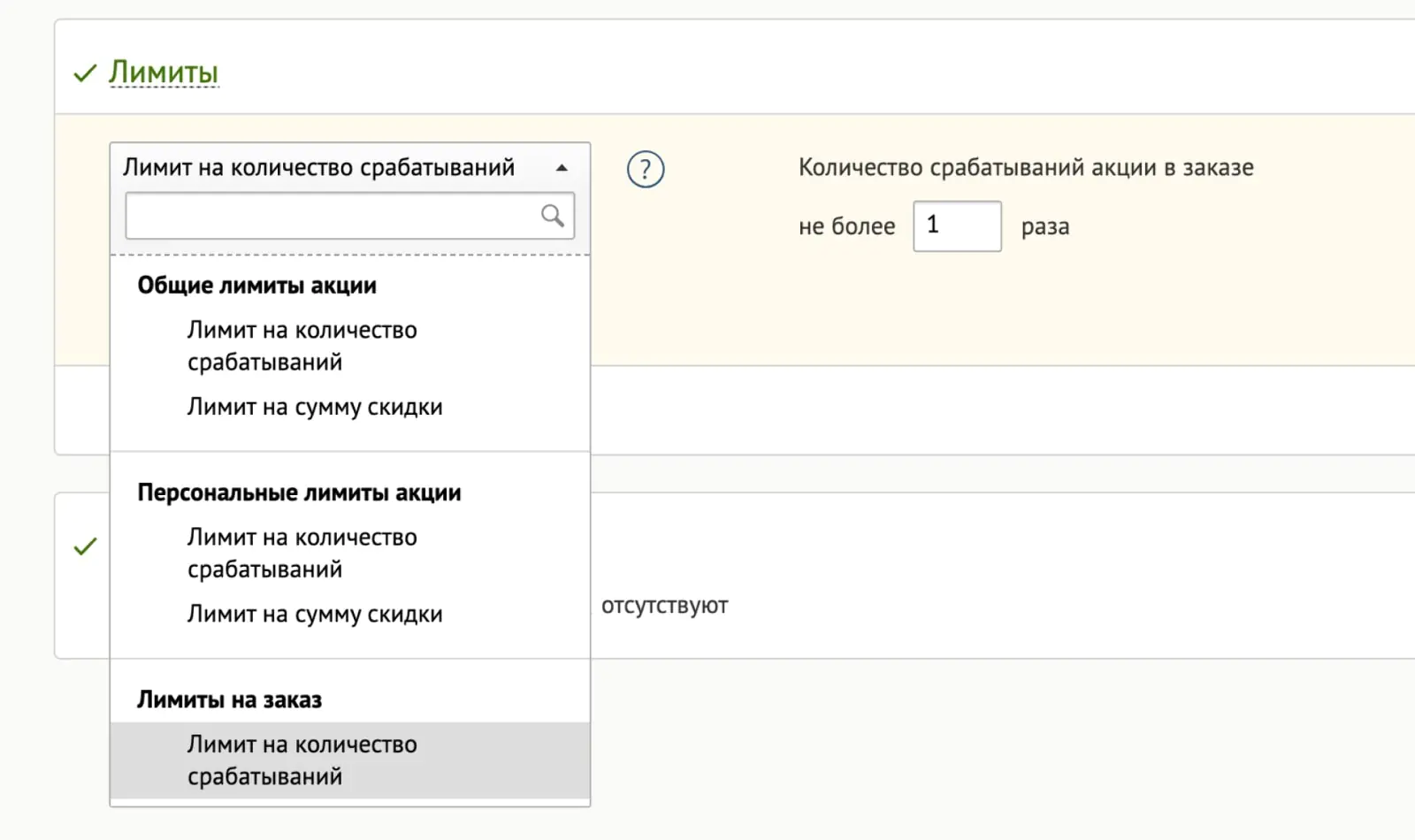Choose Лимит на сумму скидки under Общие лимиты

pyautogui.click(x=350, y=407)
